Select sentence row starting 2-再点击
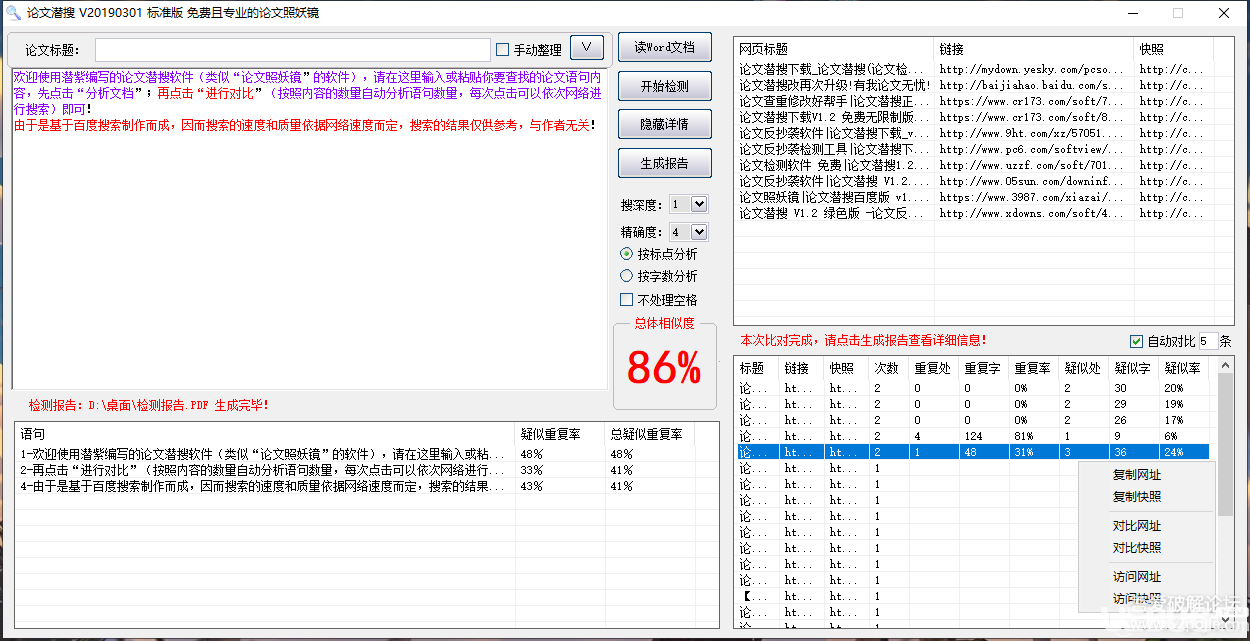This screenshot has height=641, width=1250. click(x=355, y=470)
